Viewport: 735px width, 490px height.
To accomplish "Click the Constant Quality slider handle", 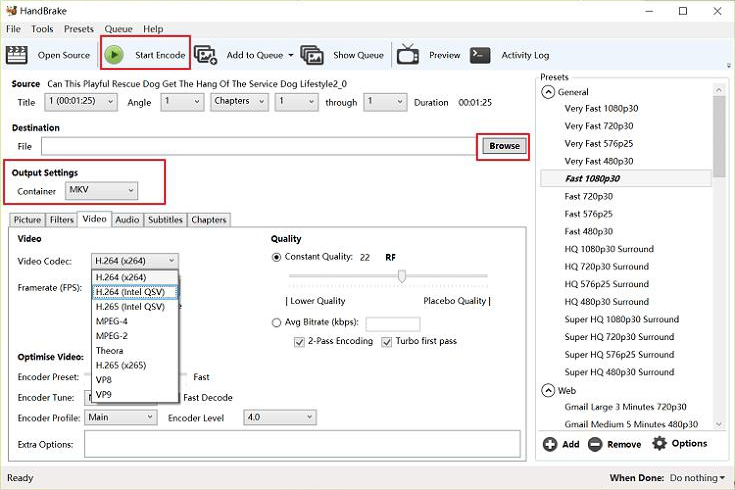I will tap(401, 276).
